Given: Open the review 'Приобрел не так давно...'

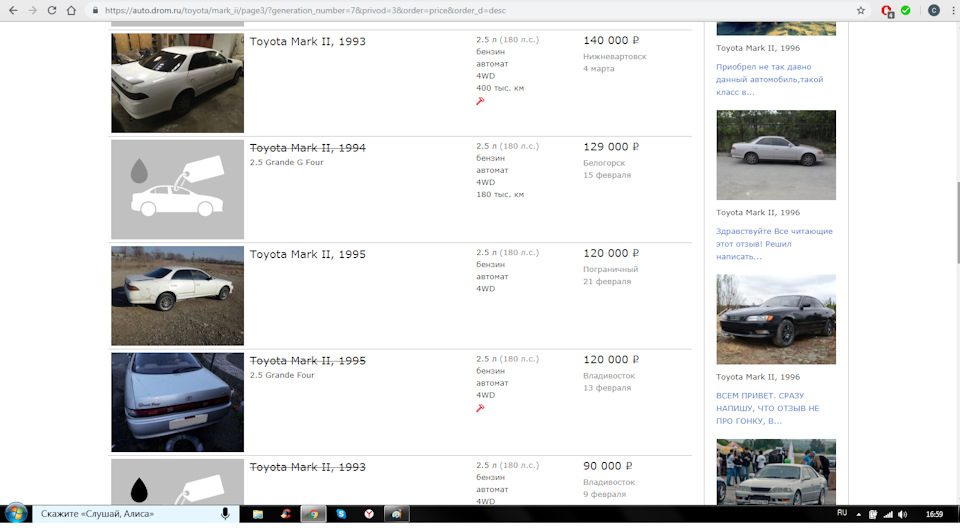Looking at the screenshot, I should (770, 80).
